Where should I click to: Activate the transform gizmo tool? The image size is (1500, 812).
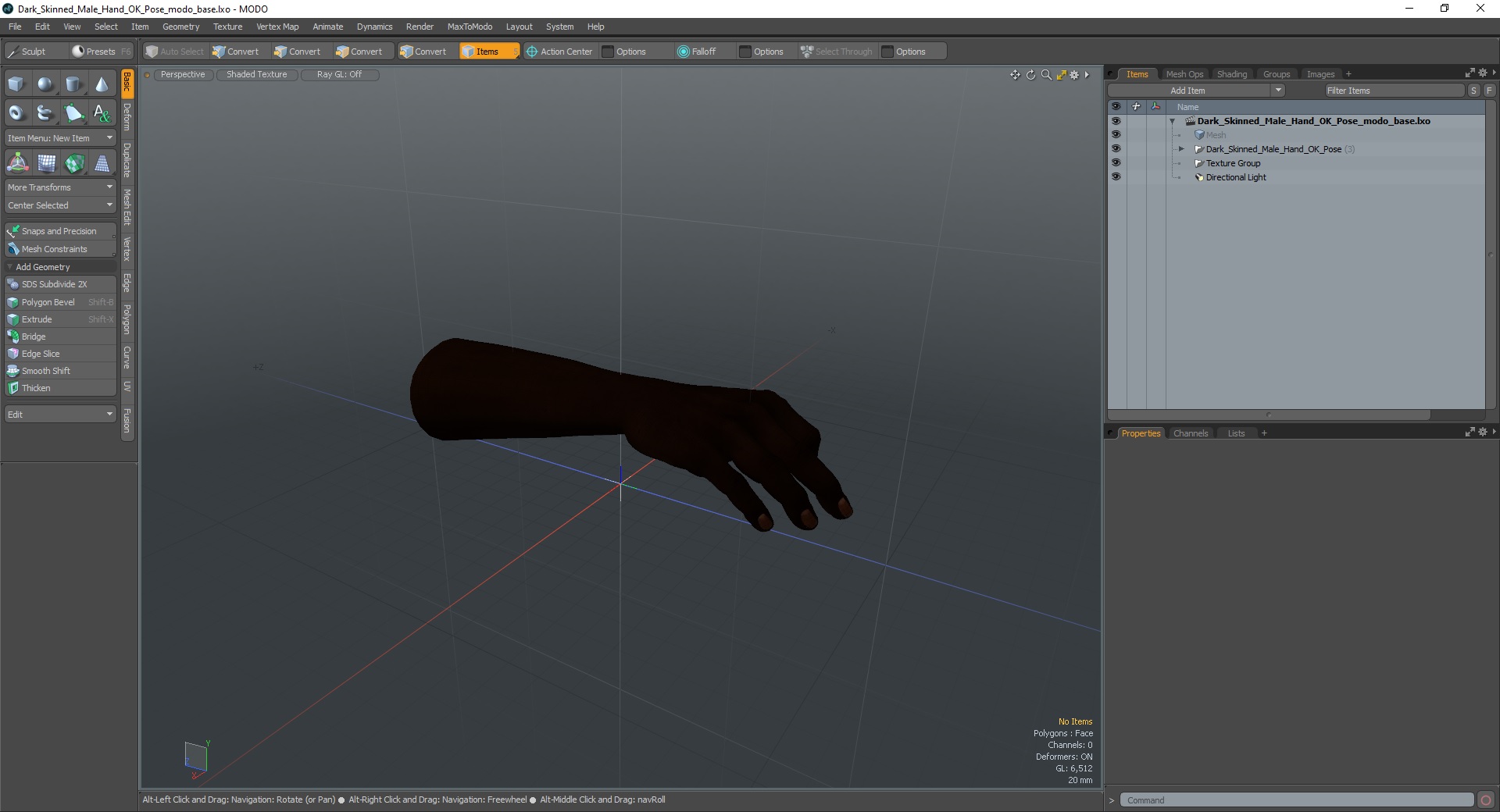pos(17,163)
